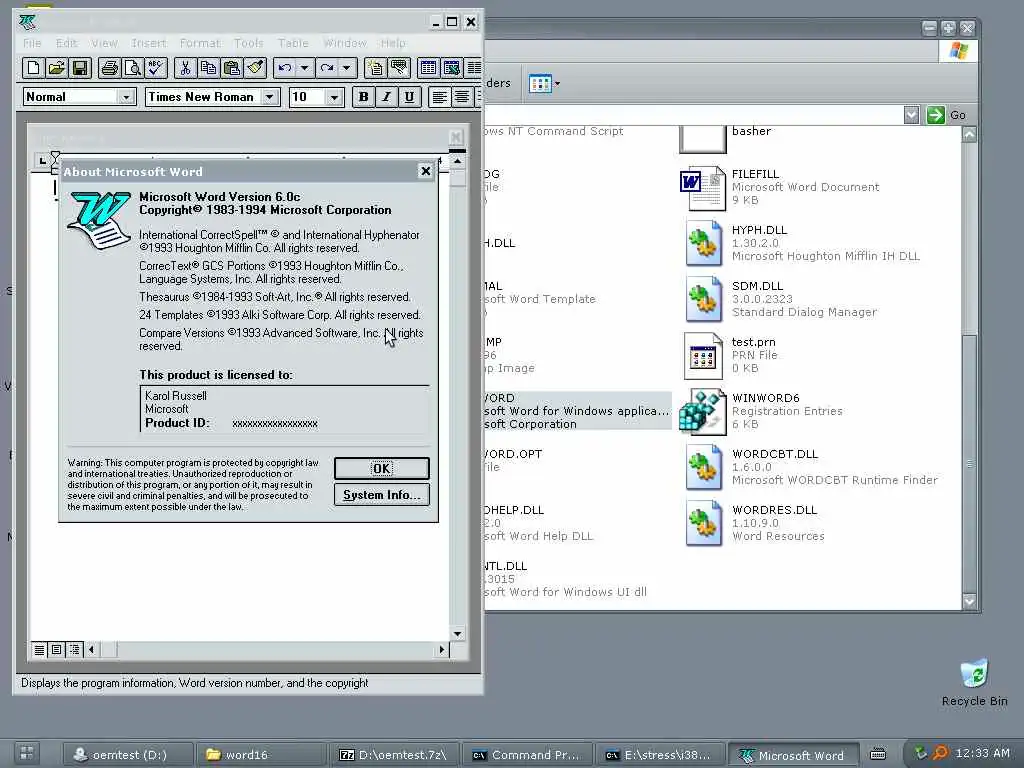Screen dimensions: 1024x768
Task: Click the first-line indent marker on ruler
Action: click(56, 155)
